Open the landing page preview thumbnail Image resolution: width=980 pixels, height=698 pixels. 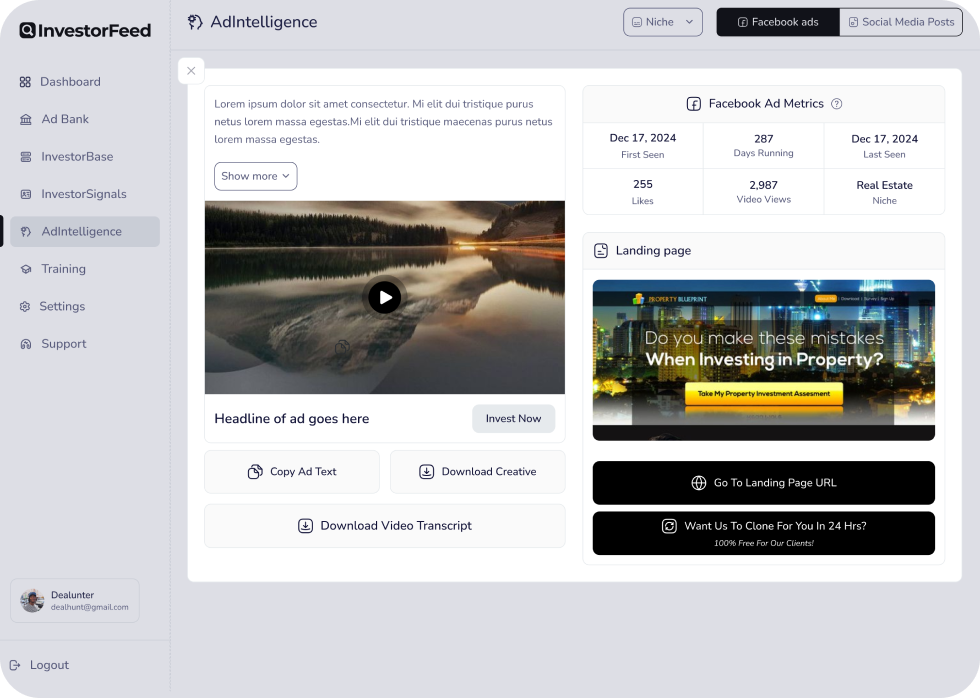(763, 360)
